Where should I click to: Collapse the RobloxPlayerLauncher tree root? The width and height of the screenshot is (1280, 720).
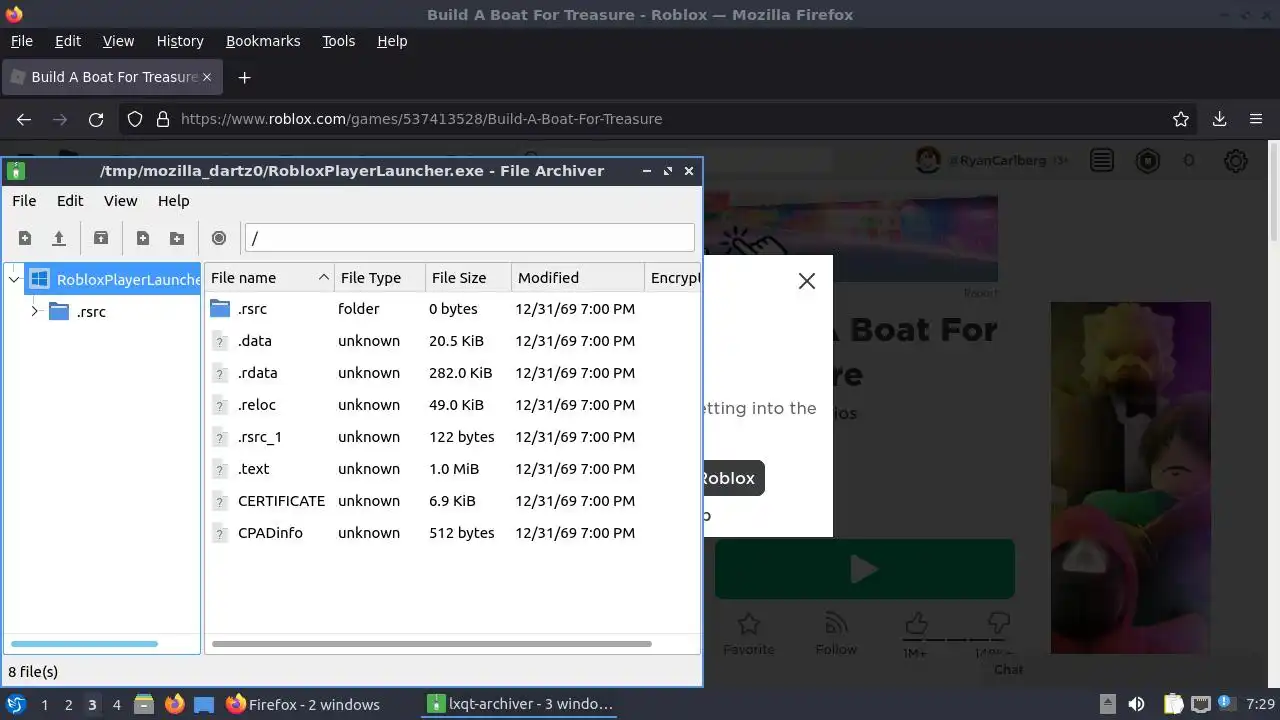coord(14,280)
